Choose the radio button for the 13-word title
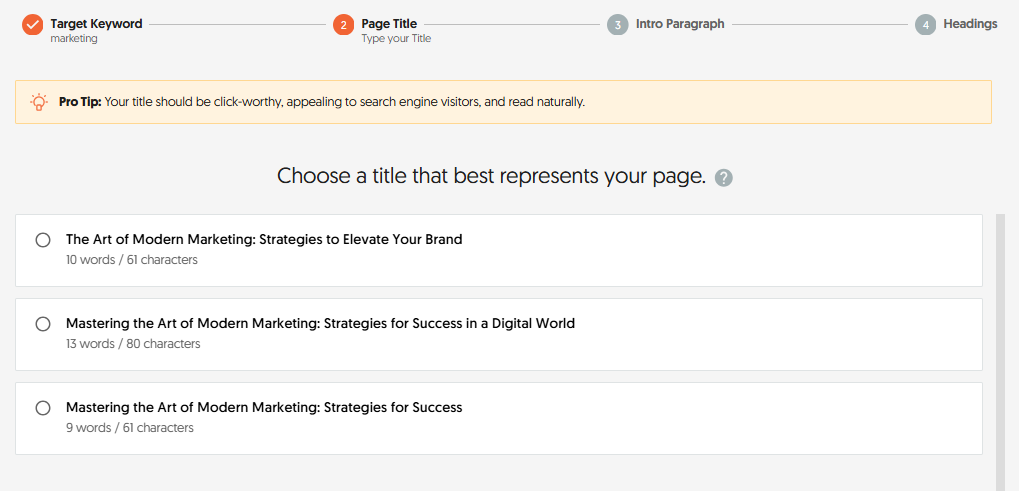Screen dimensions: 1019x491 [x=43, y=324]
